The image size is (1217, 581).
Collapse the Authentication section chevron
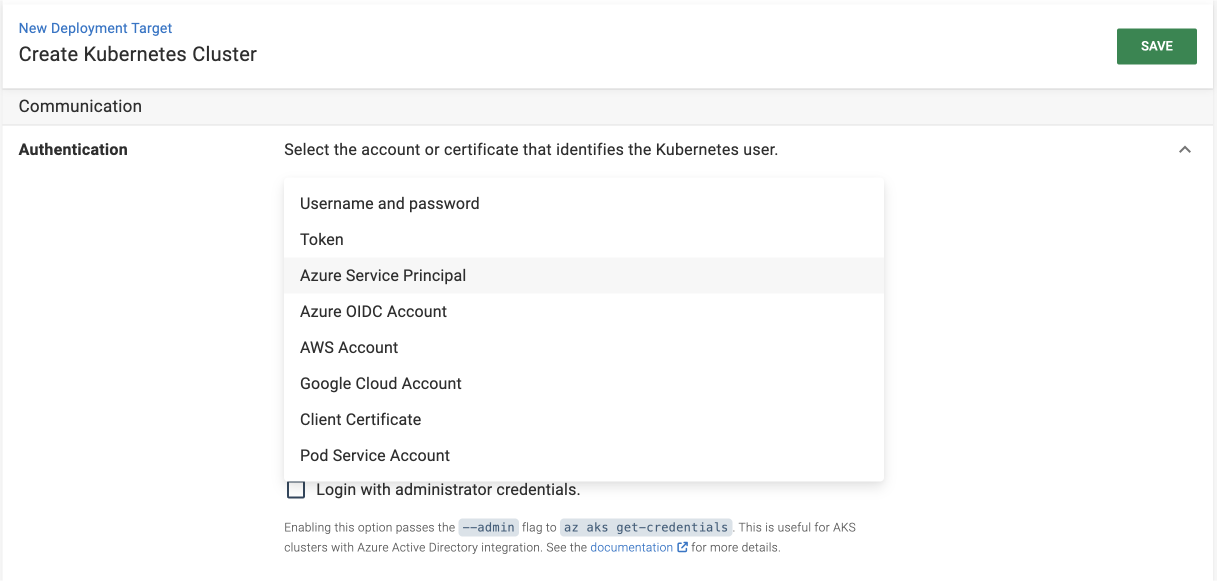(1184, 149)
